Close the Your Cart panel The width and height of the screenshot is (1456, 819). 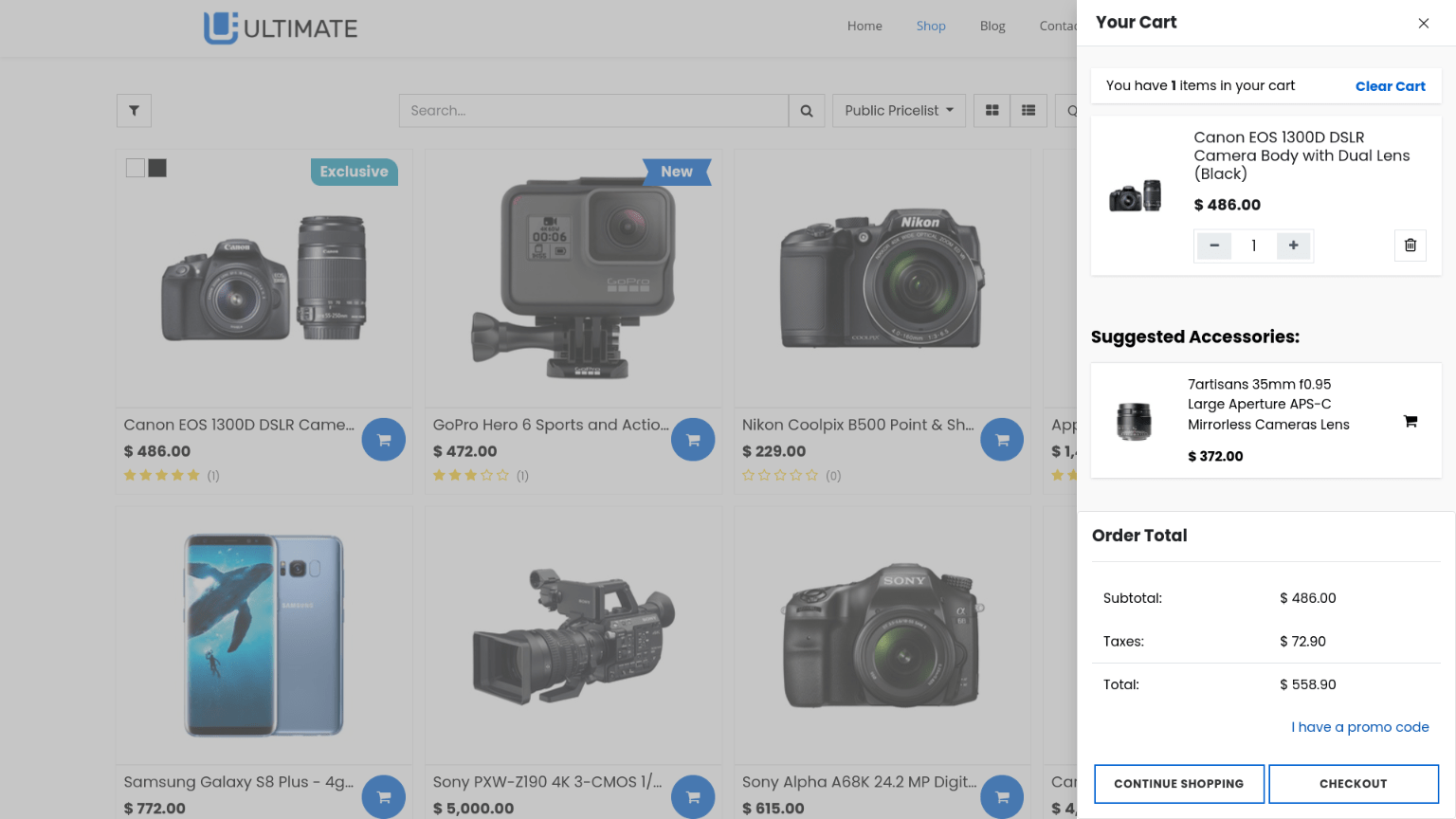(x=1423, y=23)
